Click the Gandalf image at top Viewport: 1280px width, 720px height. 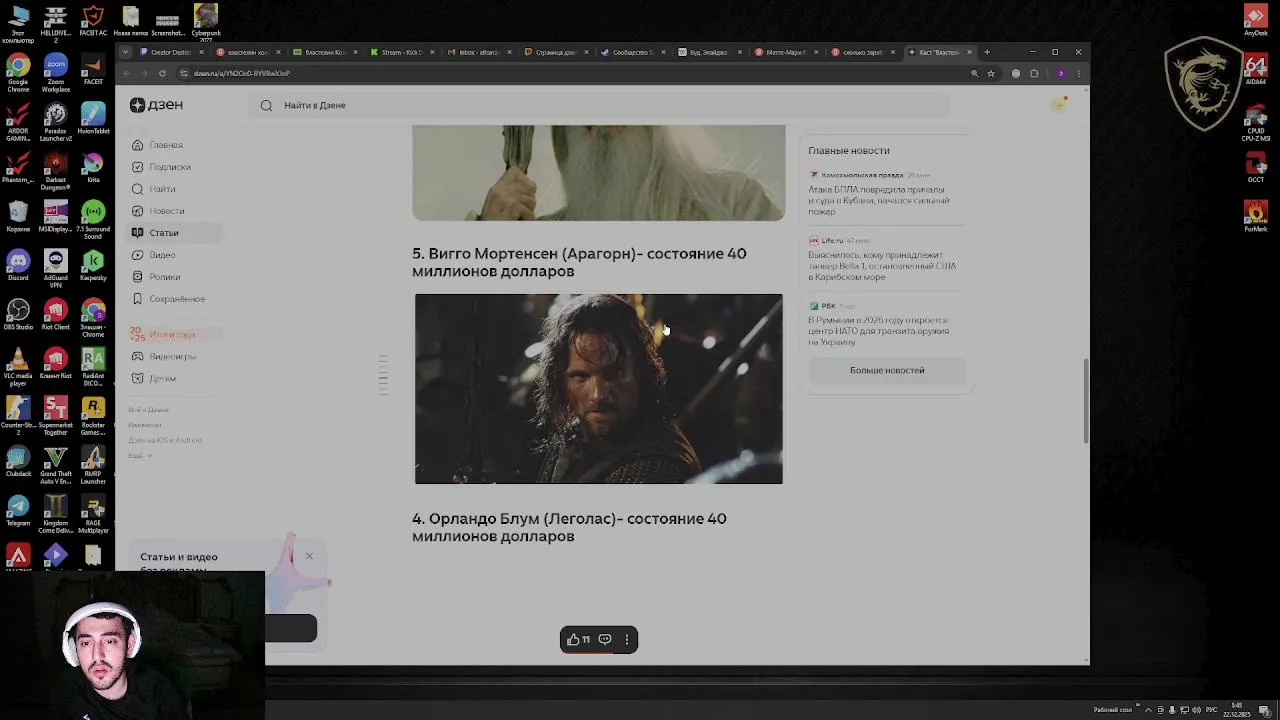599,172
